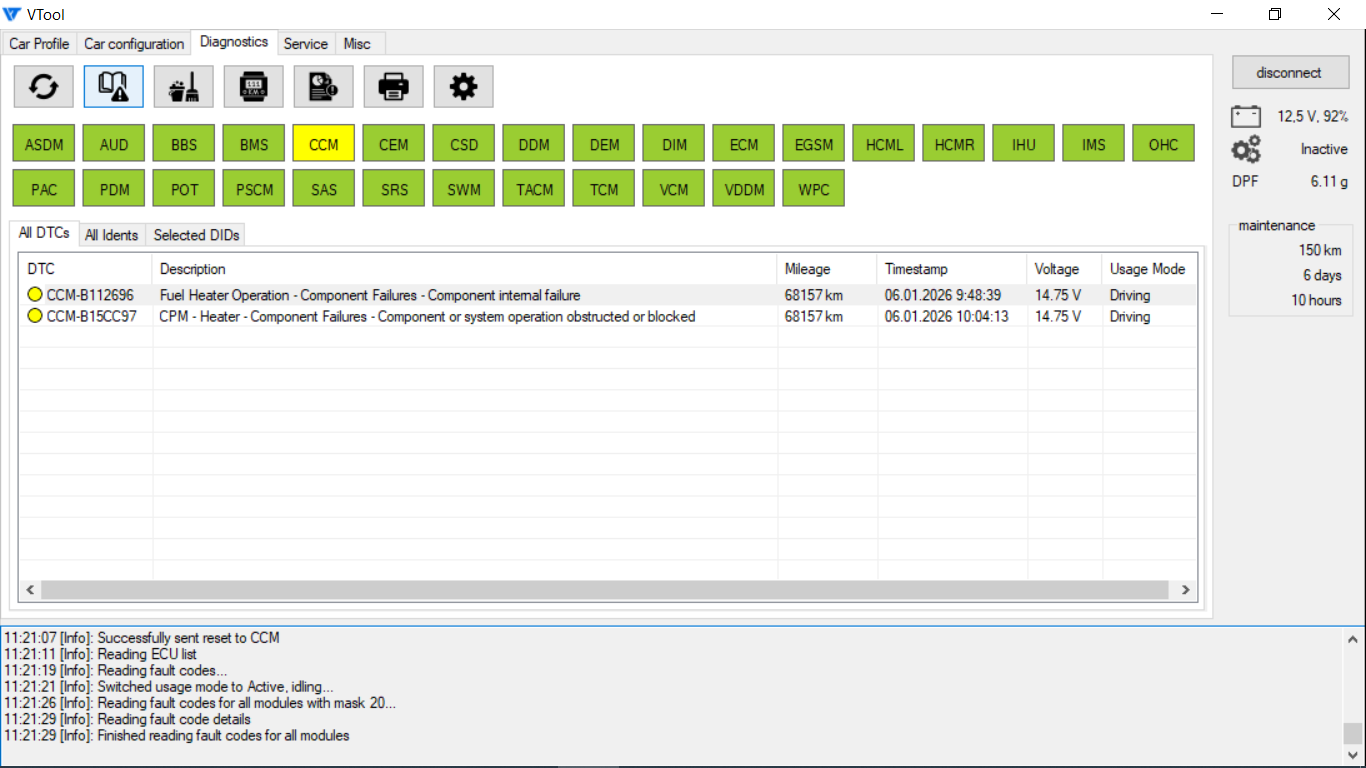Select the ECM module button
This screenshot has width=1366, height=768.
(743, 144)
